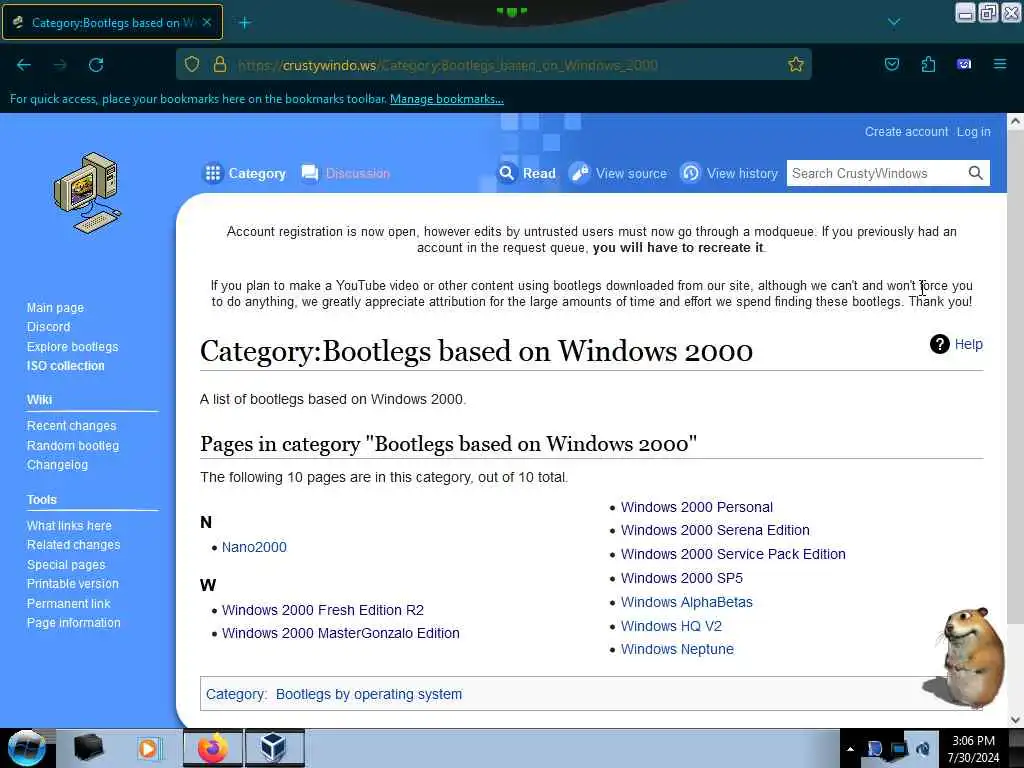Open Windows AlphaBetas page

point(686,602)
